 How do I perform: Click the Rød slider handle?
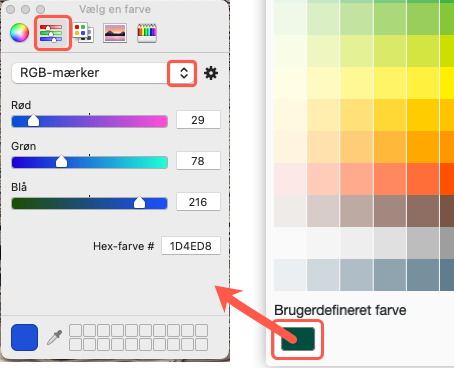coord(33,120)
